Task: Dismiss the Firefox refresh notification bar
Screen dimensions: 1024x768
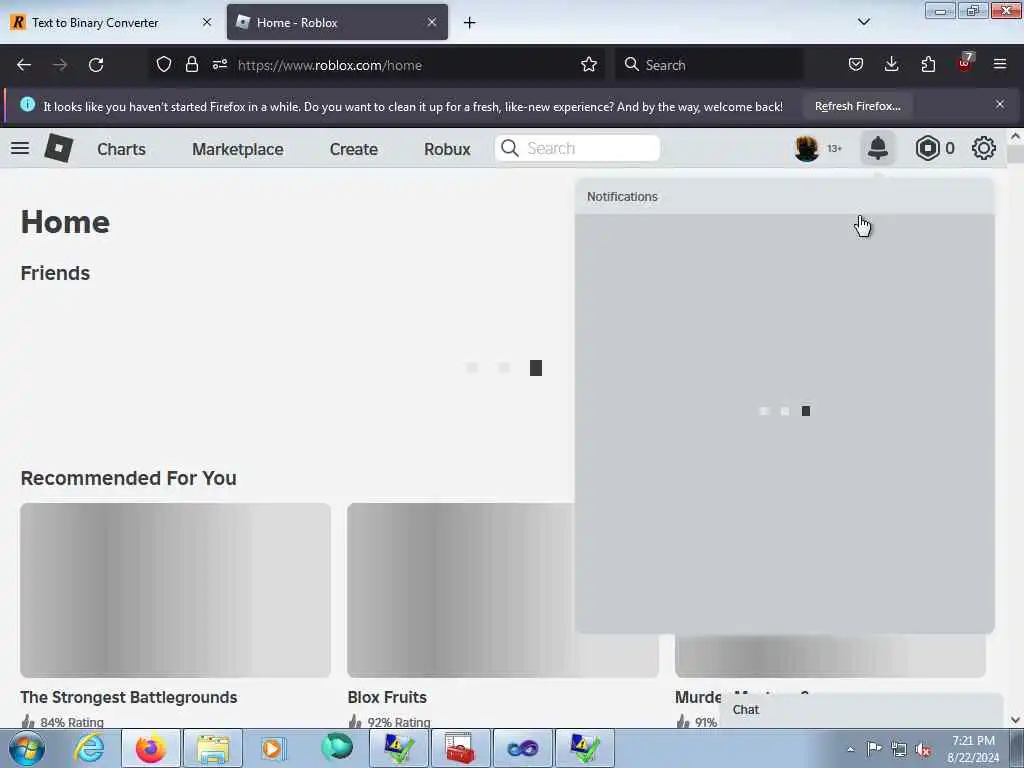Action: tap(1000, 104)
